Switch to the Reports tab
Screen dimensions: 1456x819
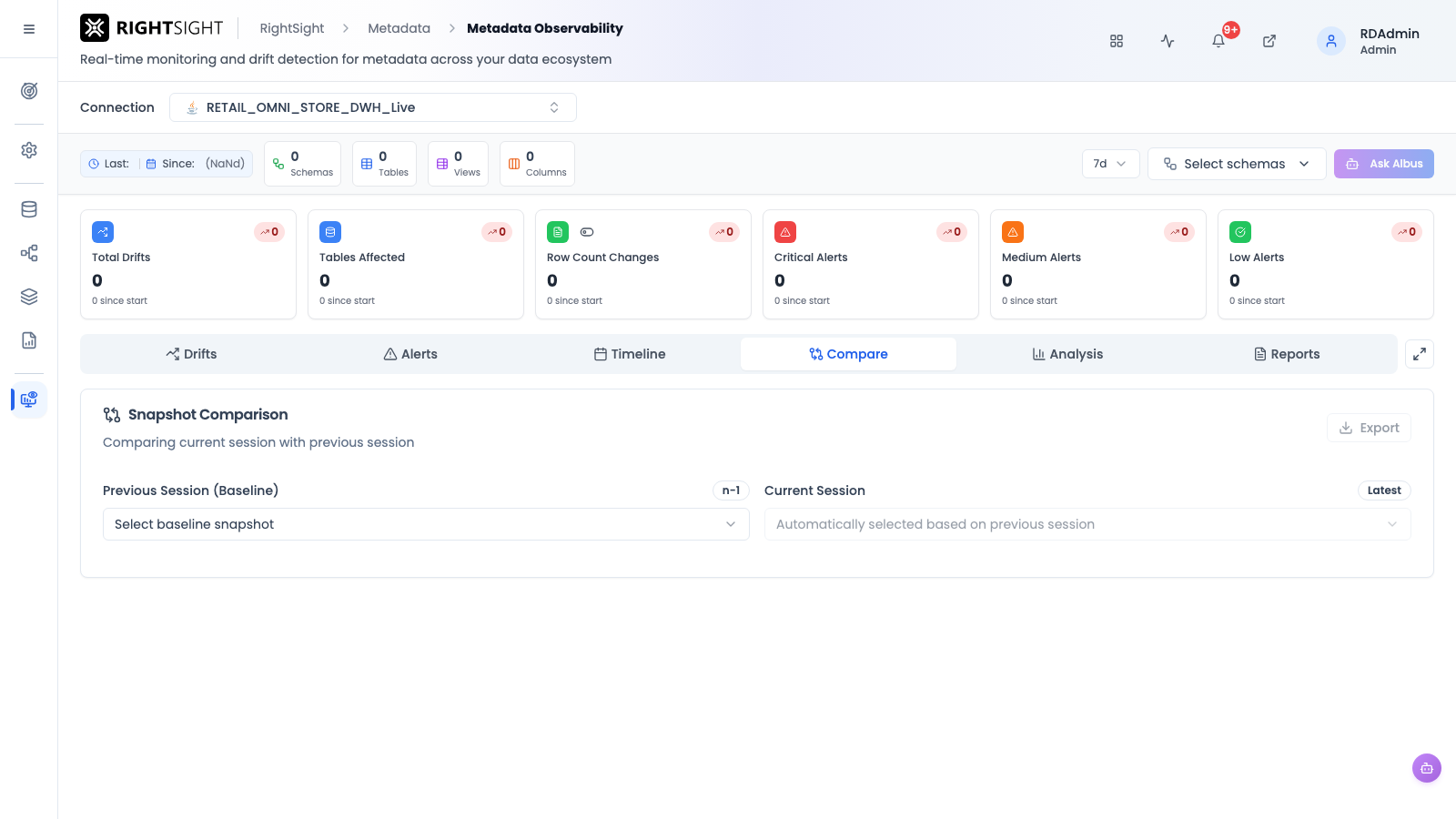coord(1287,354)
